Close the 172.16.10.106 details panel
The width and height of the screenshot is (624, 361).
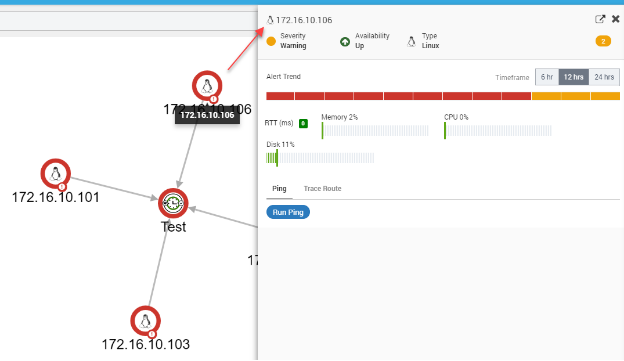click(616, 19)
